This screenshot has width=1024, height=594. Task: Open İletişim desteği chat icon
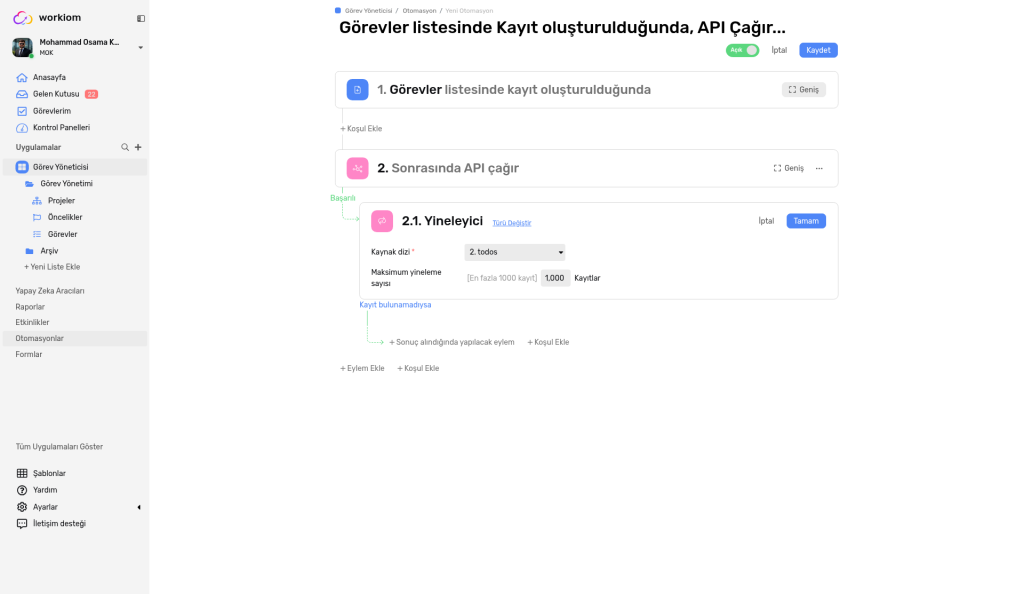[x=22, y=524]
